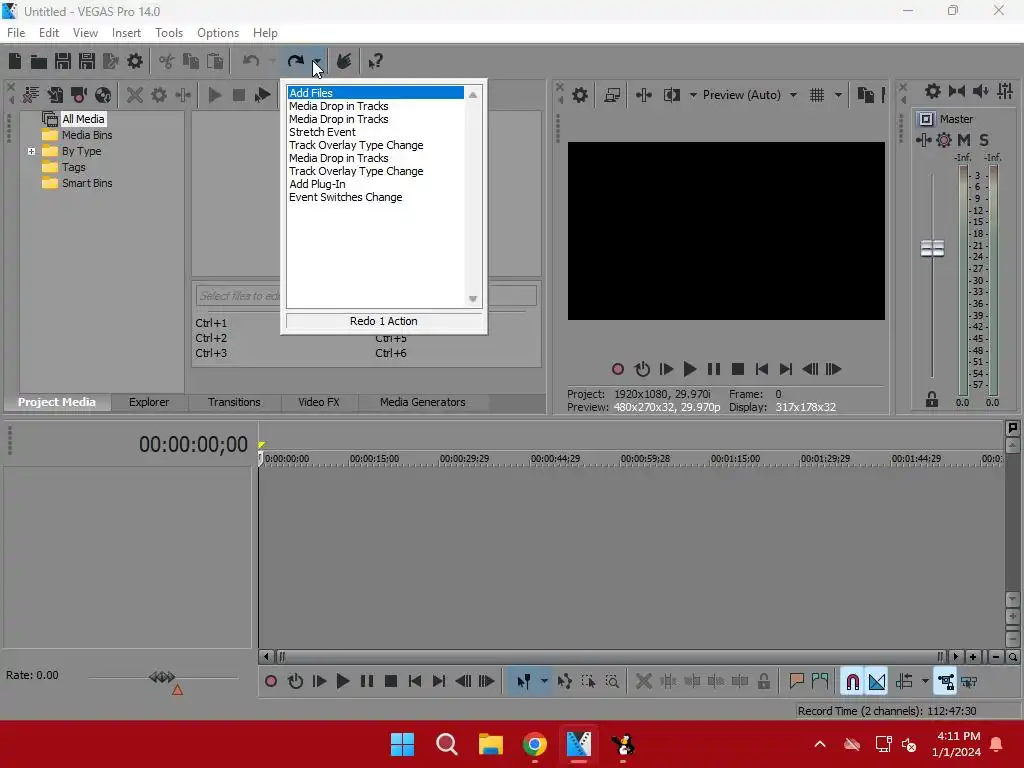
Task: Open the Insert menu
Action: point(126,33)
